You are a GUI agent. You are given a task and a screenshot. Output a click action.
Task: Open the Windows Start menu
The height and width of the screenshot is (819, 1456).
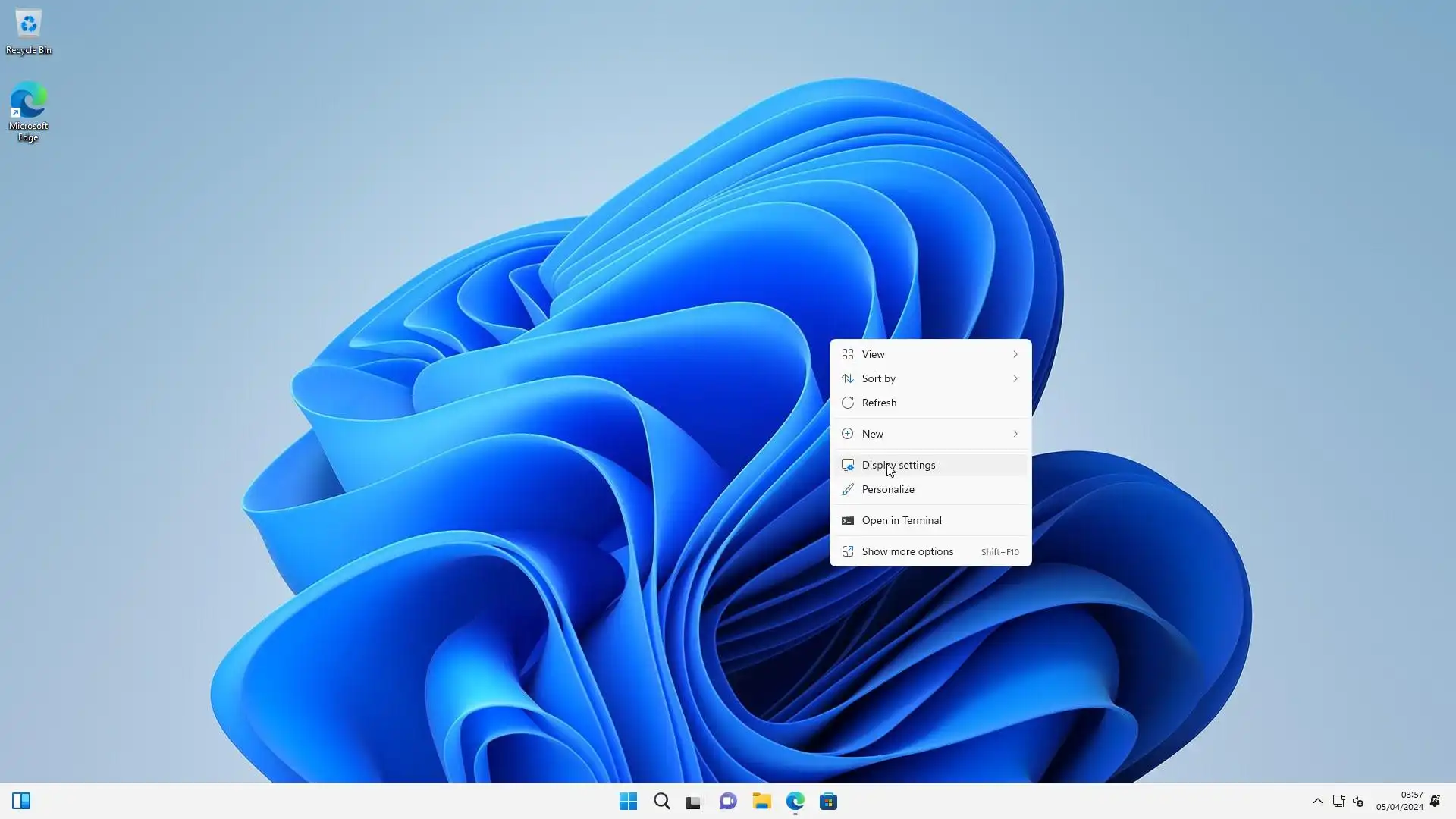[x=628, y=802]
